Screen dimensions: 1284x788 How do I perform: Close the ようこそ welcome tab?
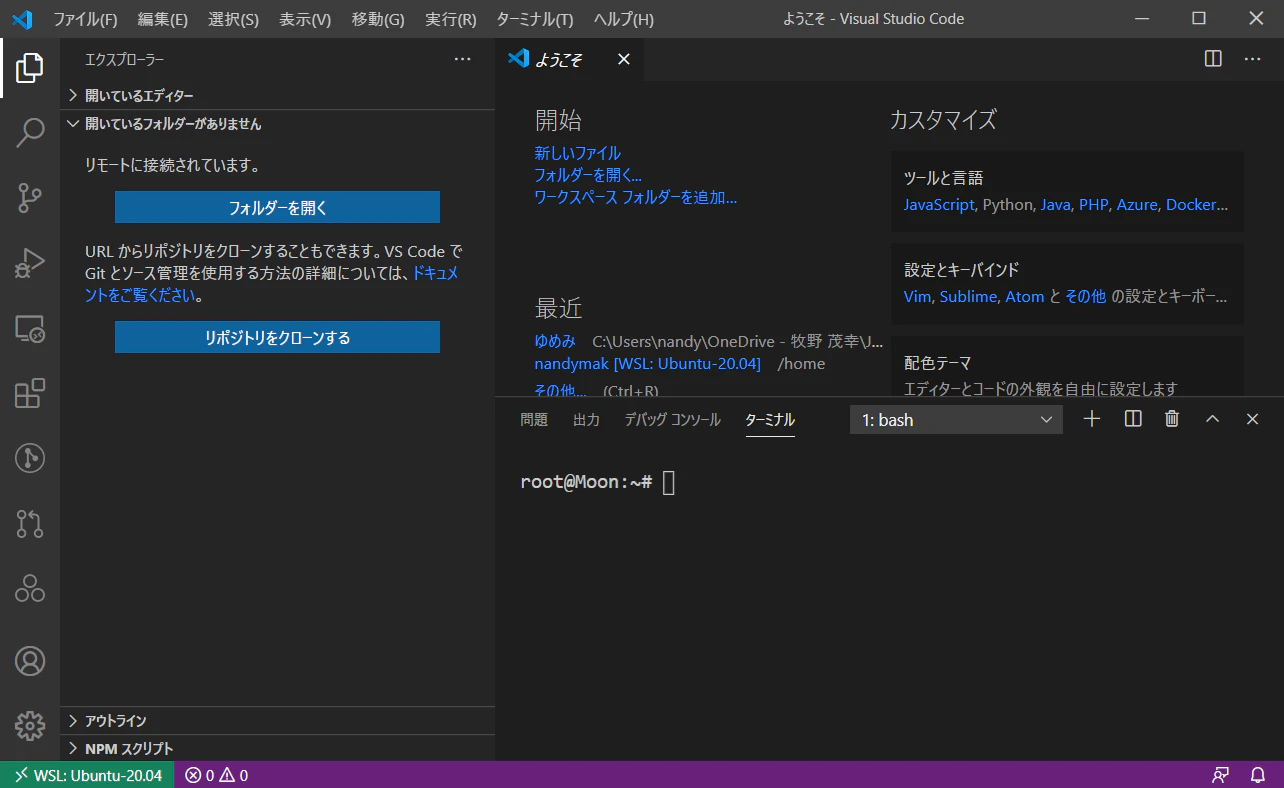coord(623,59)
